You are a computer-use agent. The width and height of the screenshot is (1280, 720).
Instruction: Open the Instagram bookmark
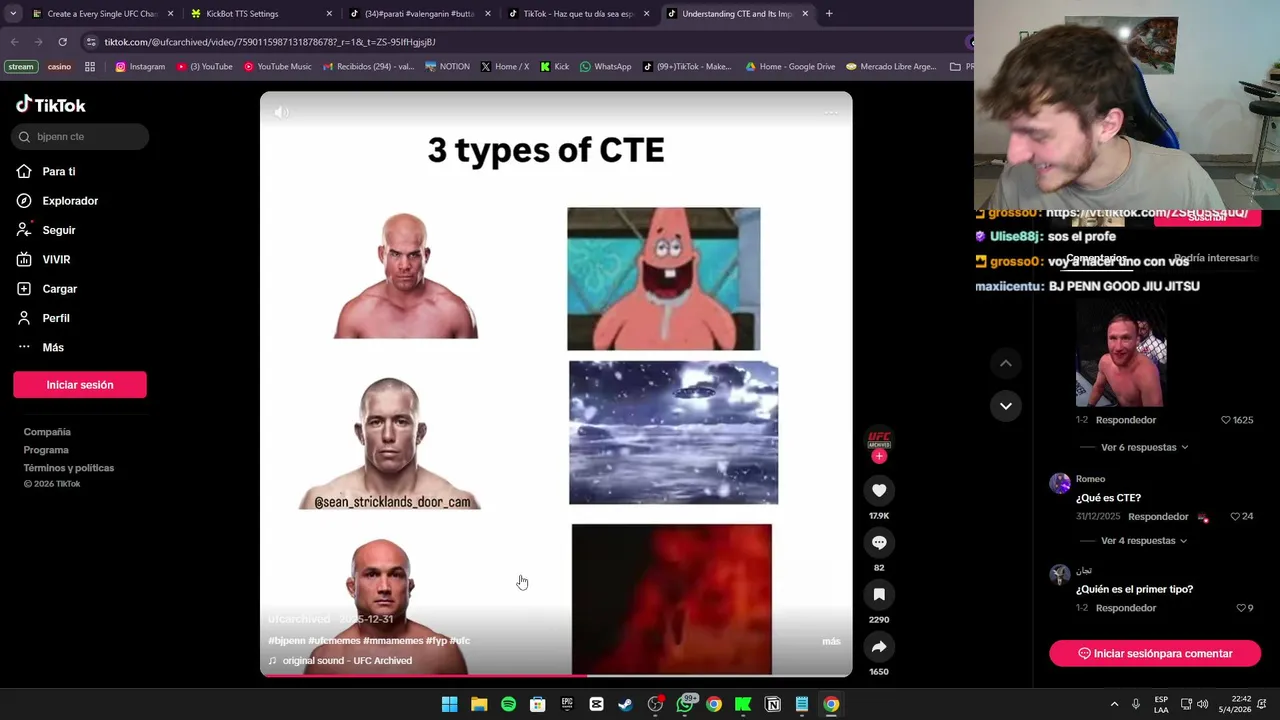point(140,67)
